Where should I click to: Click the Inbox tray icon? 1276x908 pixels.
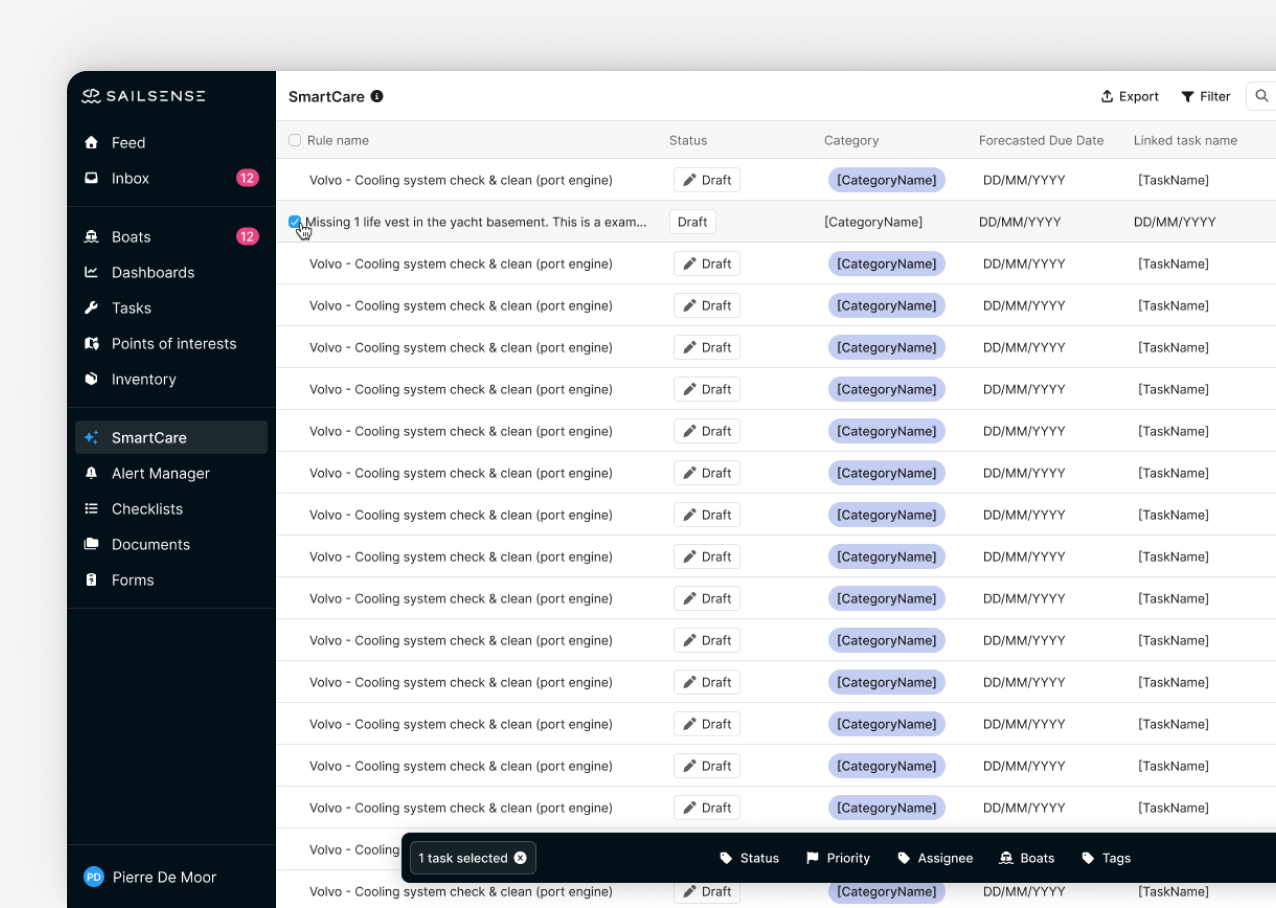click(x=91, y=178)
